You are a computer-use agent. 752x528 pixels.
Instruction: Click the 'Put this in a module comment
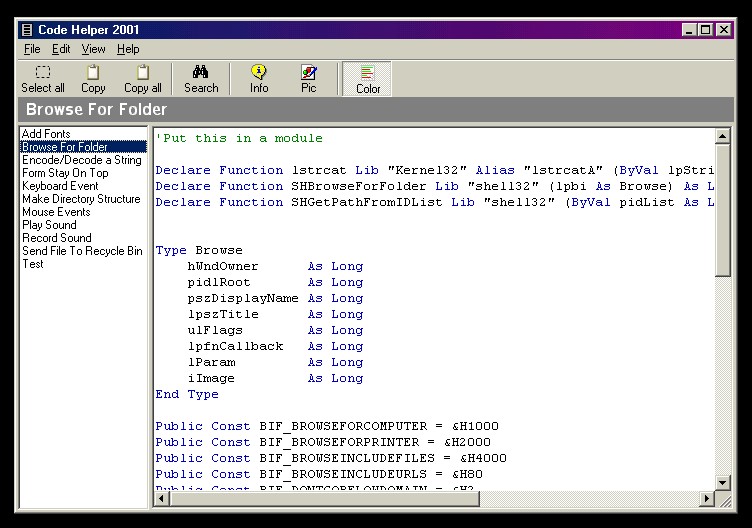239,139
